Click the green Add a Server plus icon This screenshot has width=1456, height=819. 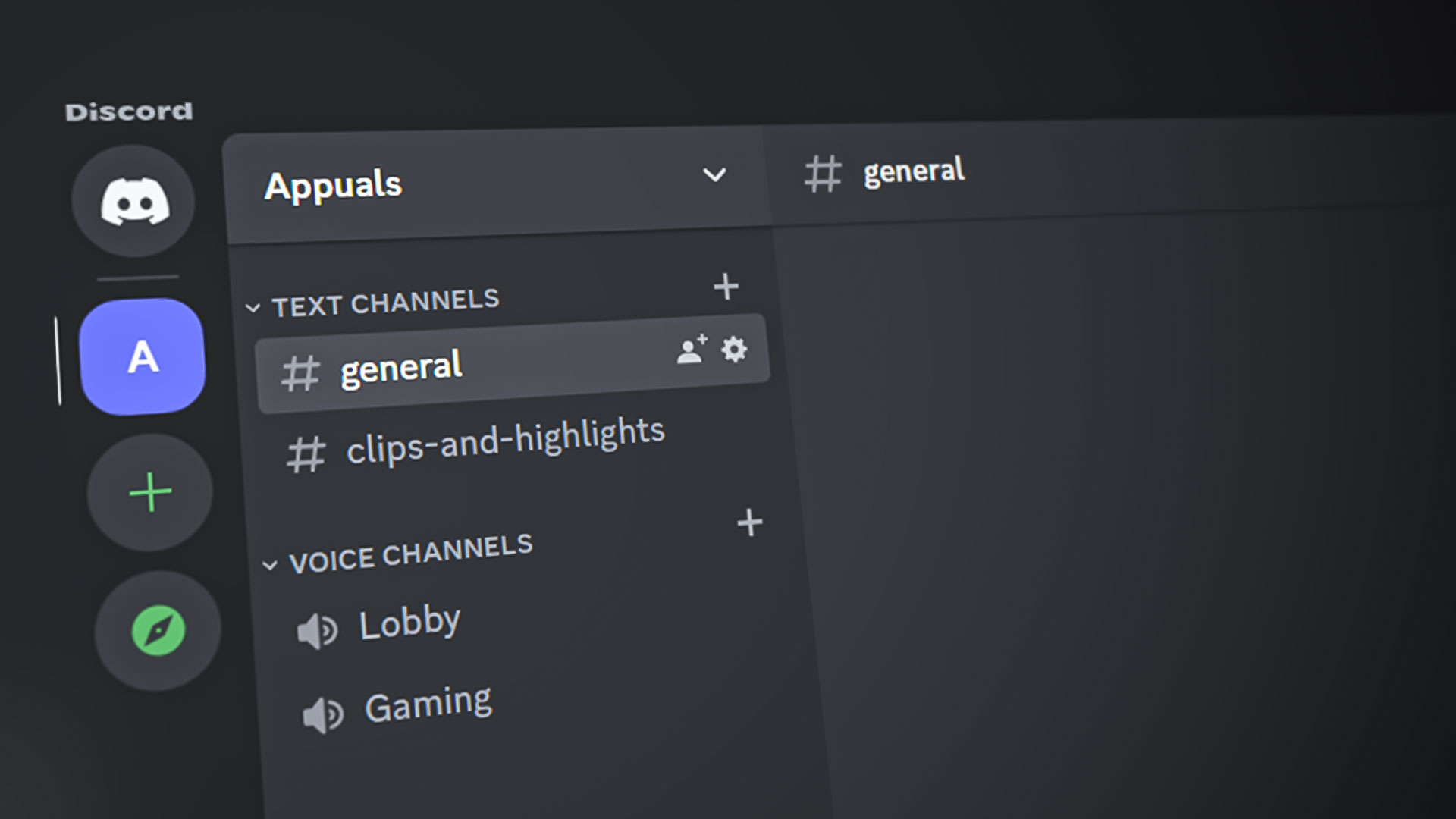pos(149,493)
